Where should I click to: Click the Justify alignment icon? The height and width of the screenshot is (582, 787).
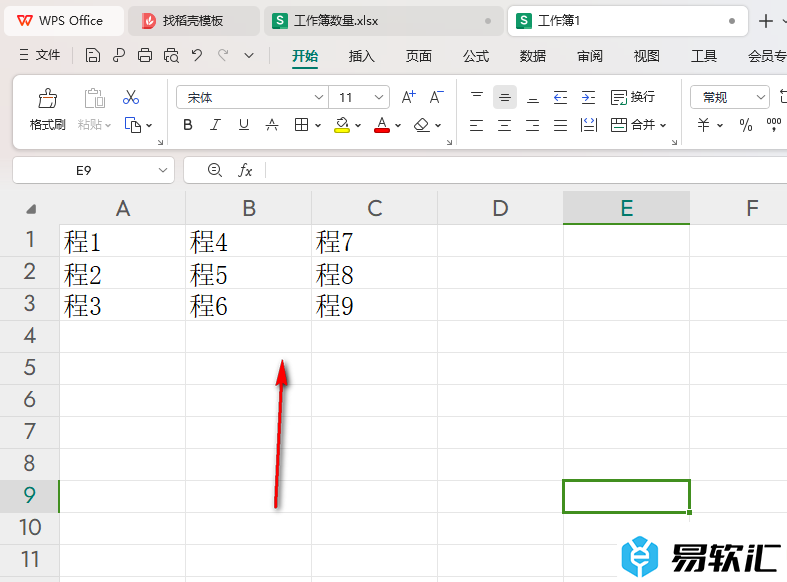click(x=560, y=125)
